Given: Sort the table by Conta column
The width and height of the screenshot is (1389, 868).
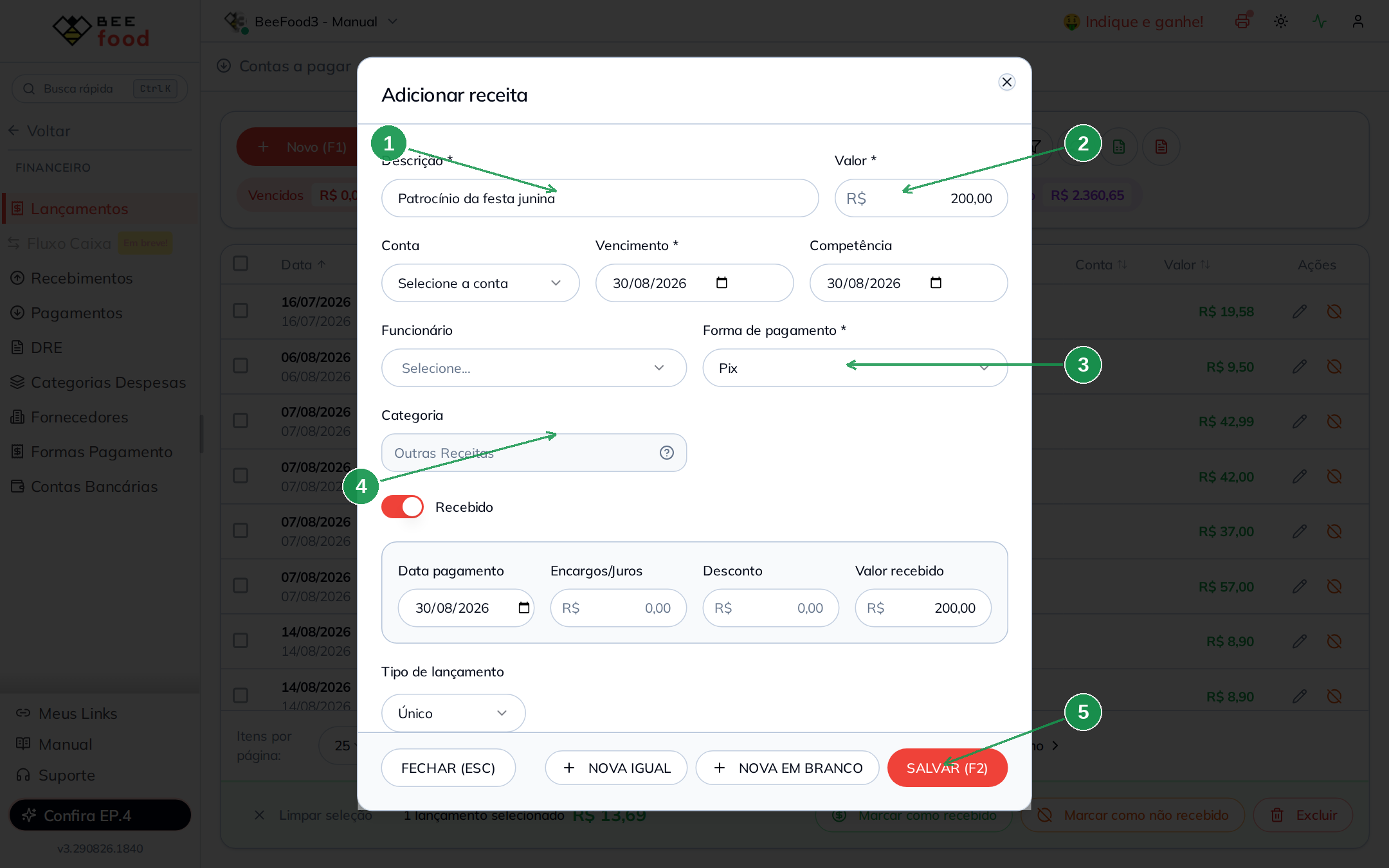Looking at the screenshot, I should (x=1101, y=265).
